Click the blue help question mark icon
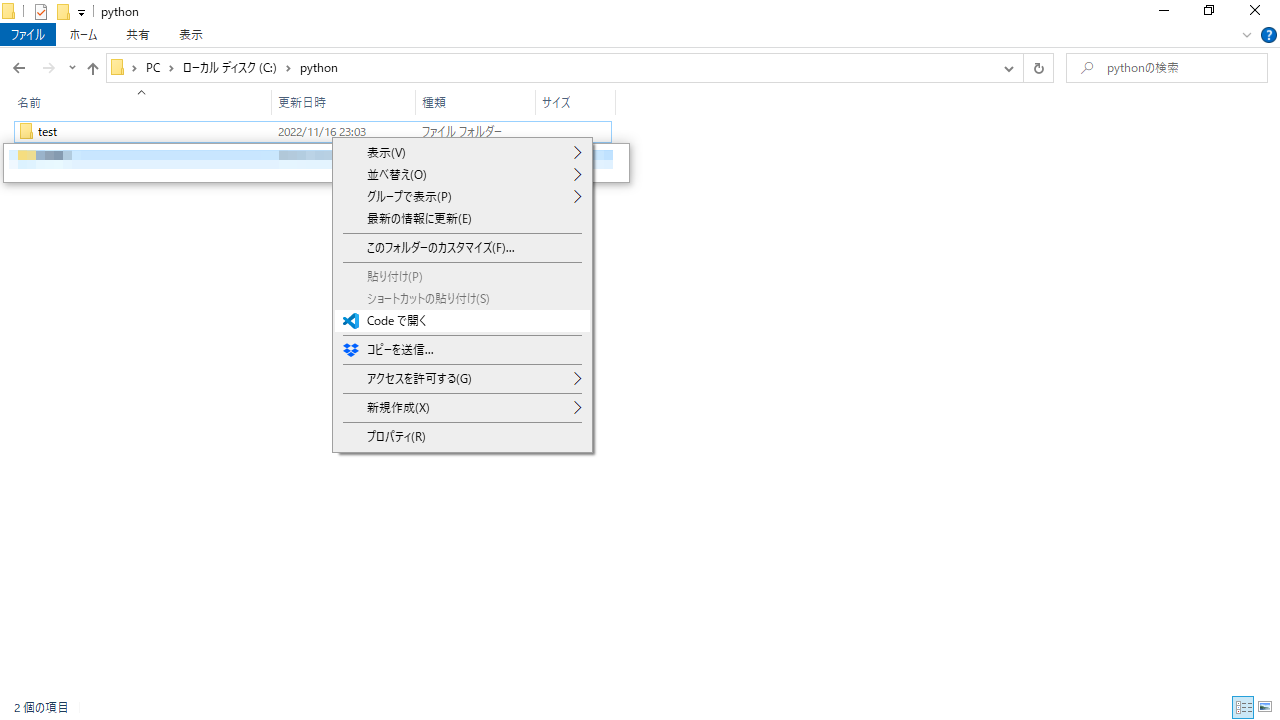Image resolution: width=1280 pixels, height=720 pixels. tap(1268, 35)
